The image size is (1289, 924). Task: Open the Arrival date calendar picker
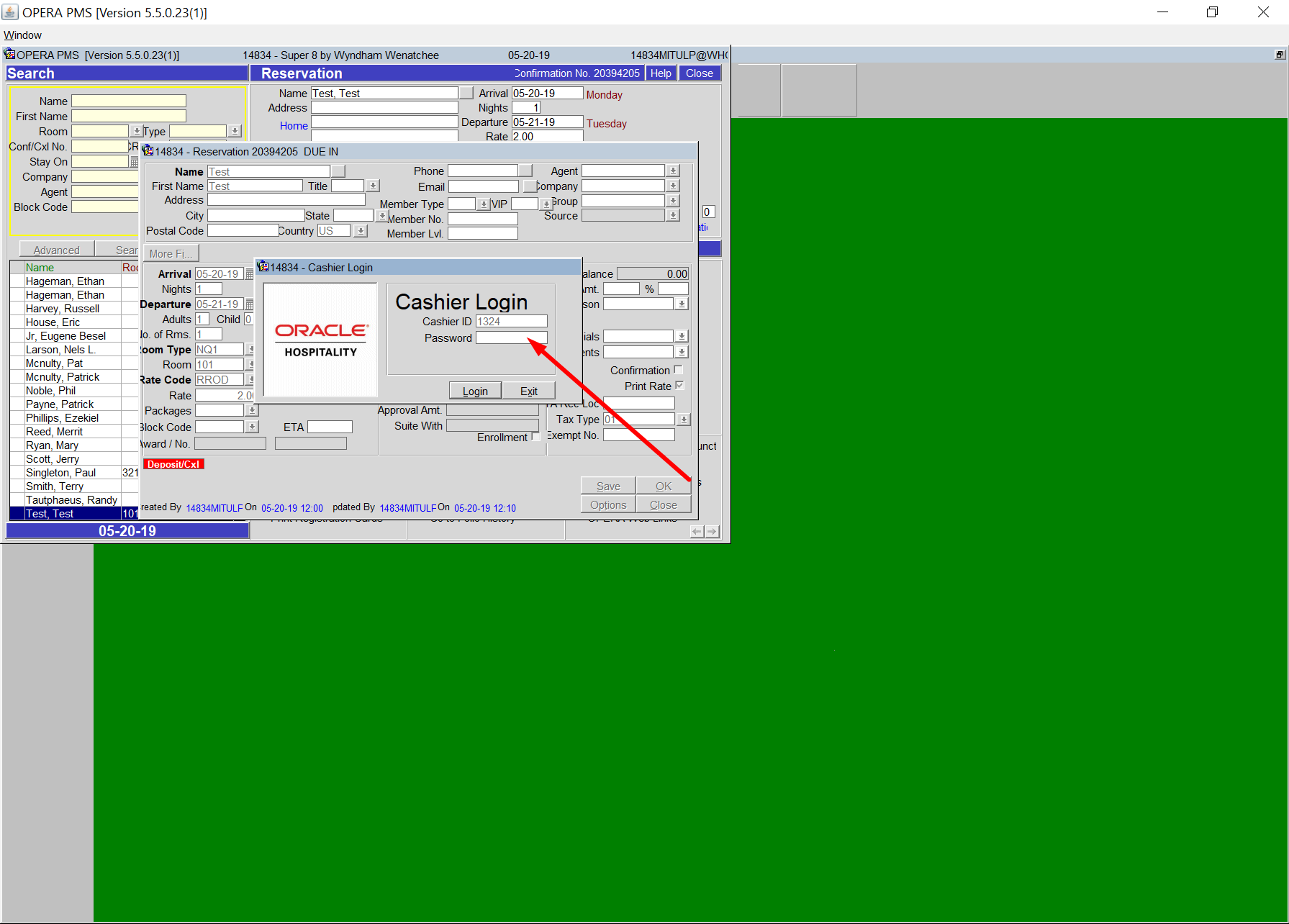tap(250, 274)
